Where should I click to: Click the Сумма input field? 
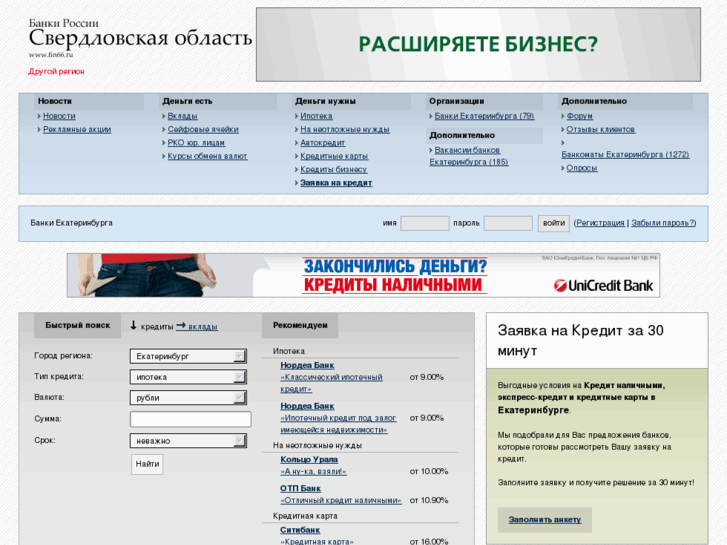click(x=191, y=419)
